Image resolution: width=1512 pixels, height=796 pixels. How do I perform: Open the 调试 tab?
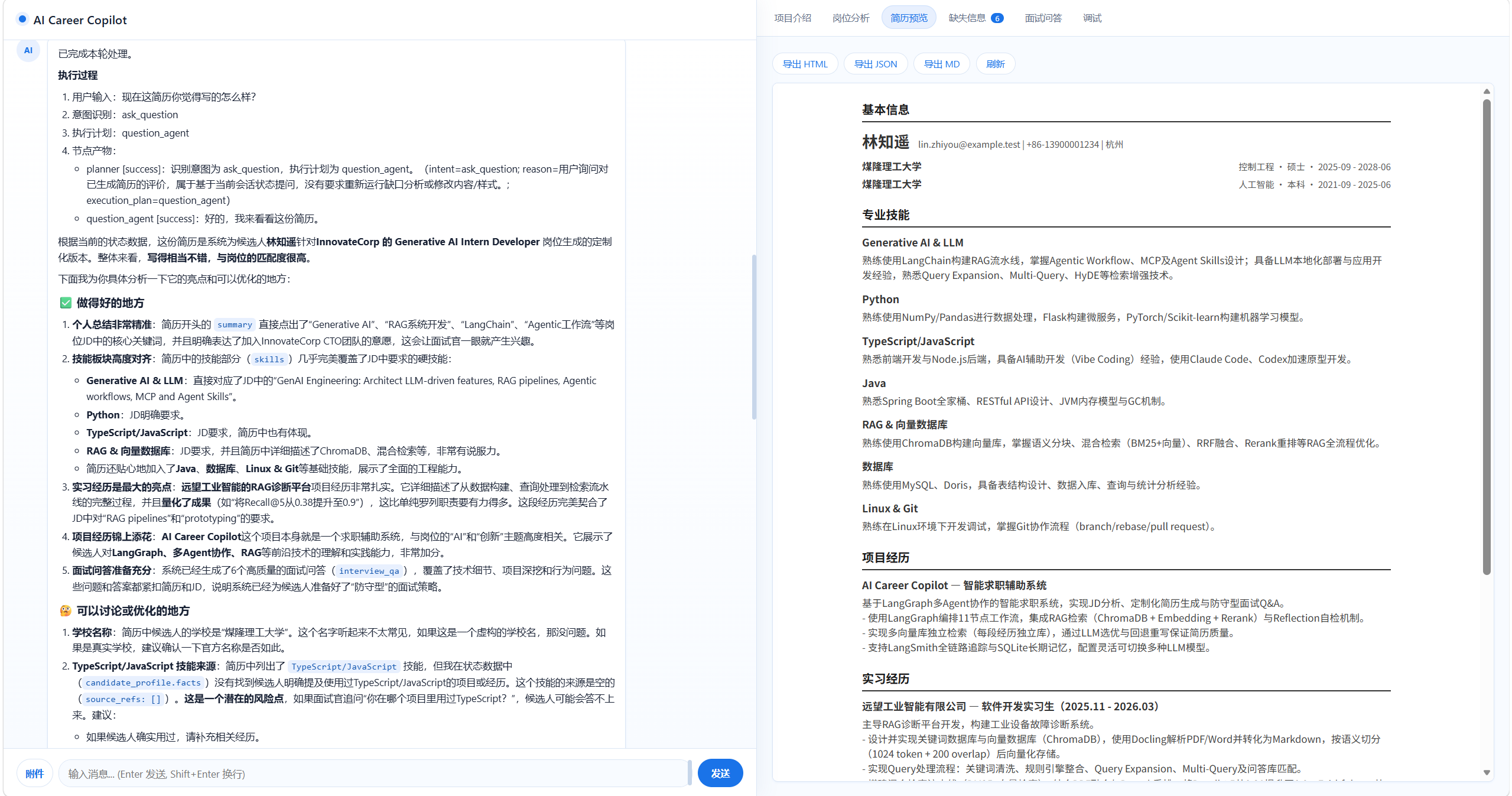coord(1092,18)
